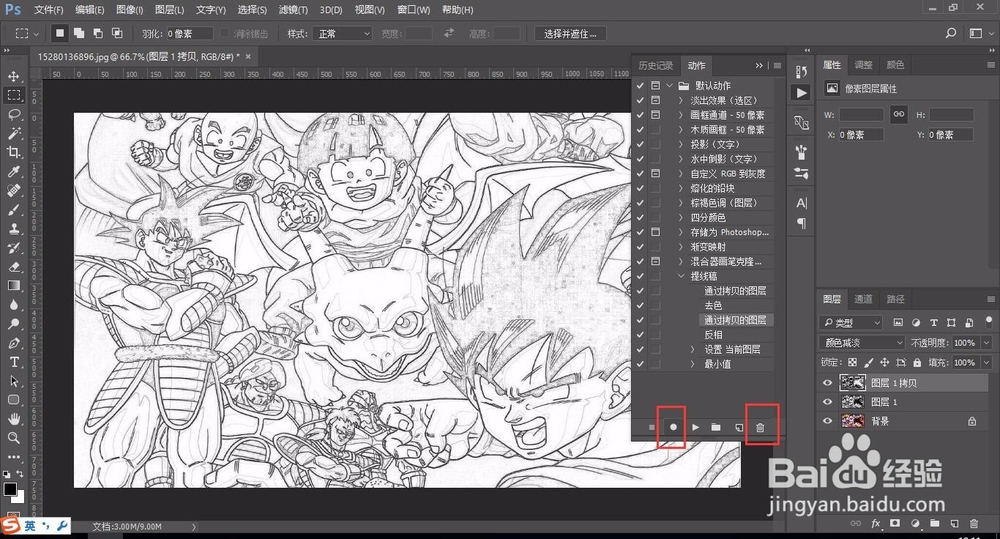Screen dimensions: 1000x539
Task: Select the Clone Stamp tool
Action: point(13,228)
